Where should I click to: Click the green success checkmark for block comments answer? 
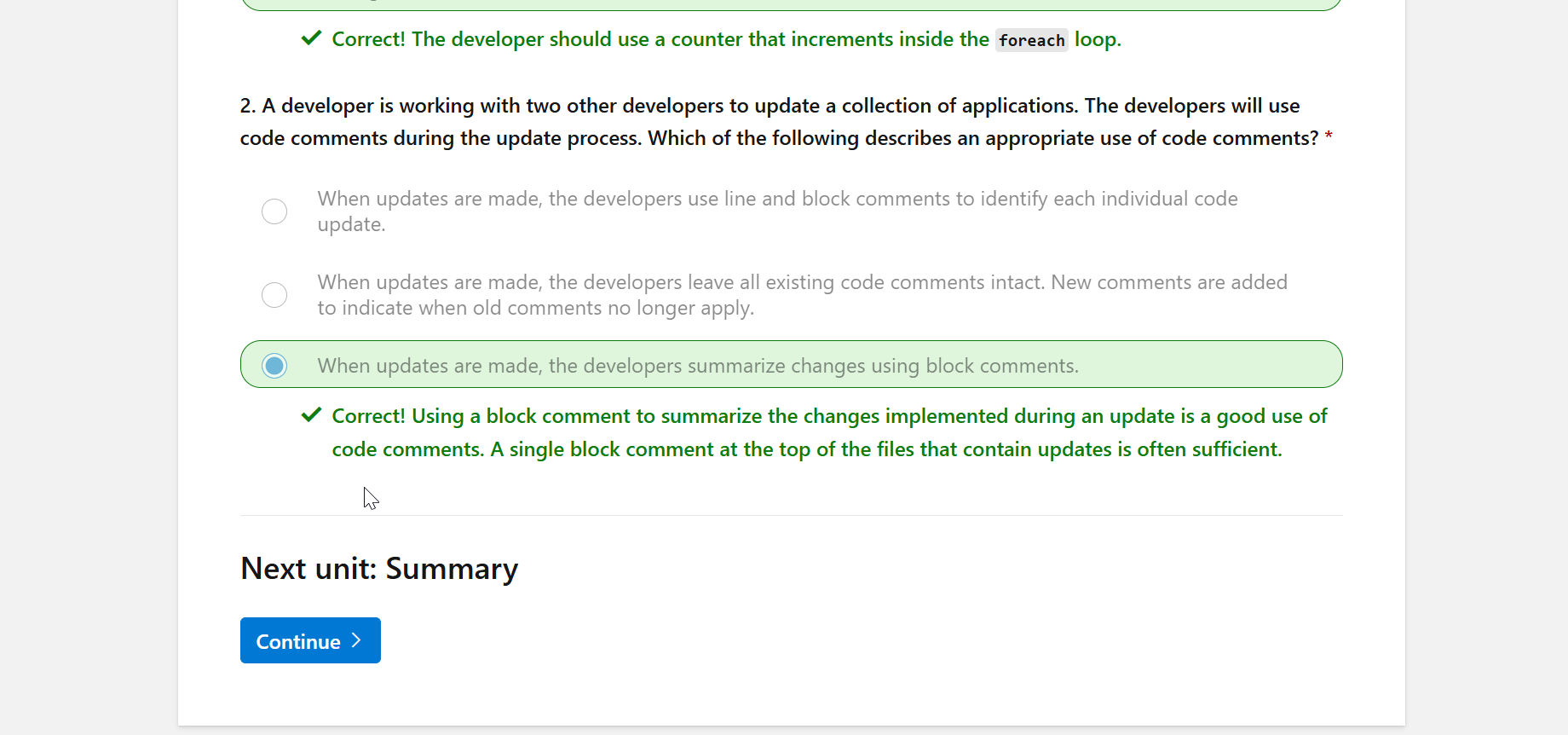click(x=311, y=414)
